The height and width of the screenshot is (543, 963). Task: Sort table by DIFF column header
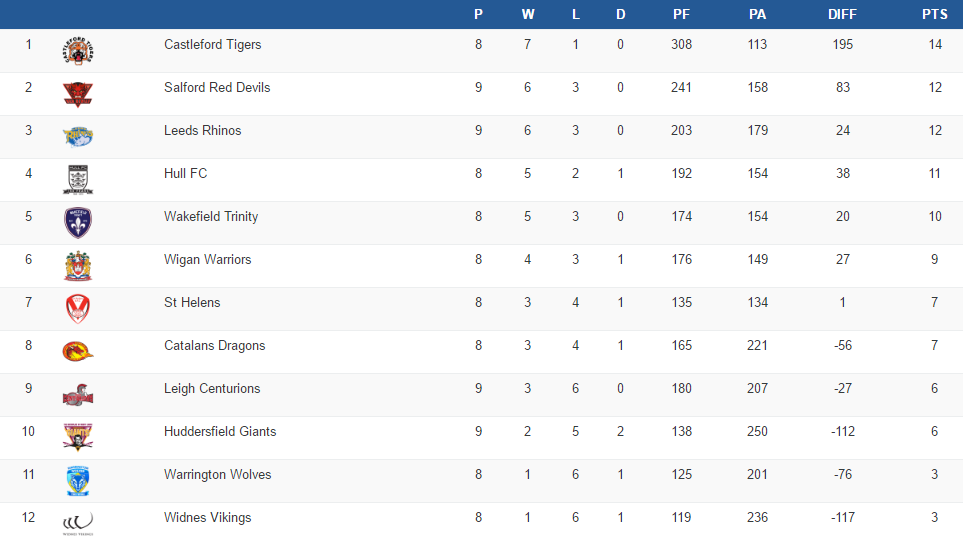843,15
